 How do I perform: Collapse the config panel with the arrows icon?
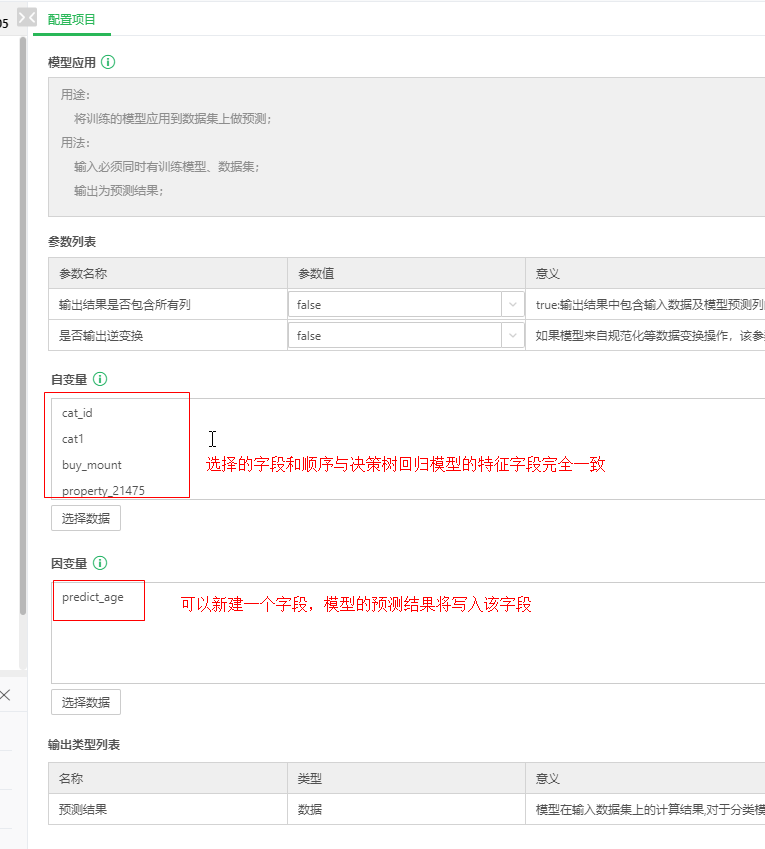[x=27, y=18]
